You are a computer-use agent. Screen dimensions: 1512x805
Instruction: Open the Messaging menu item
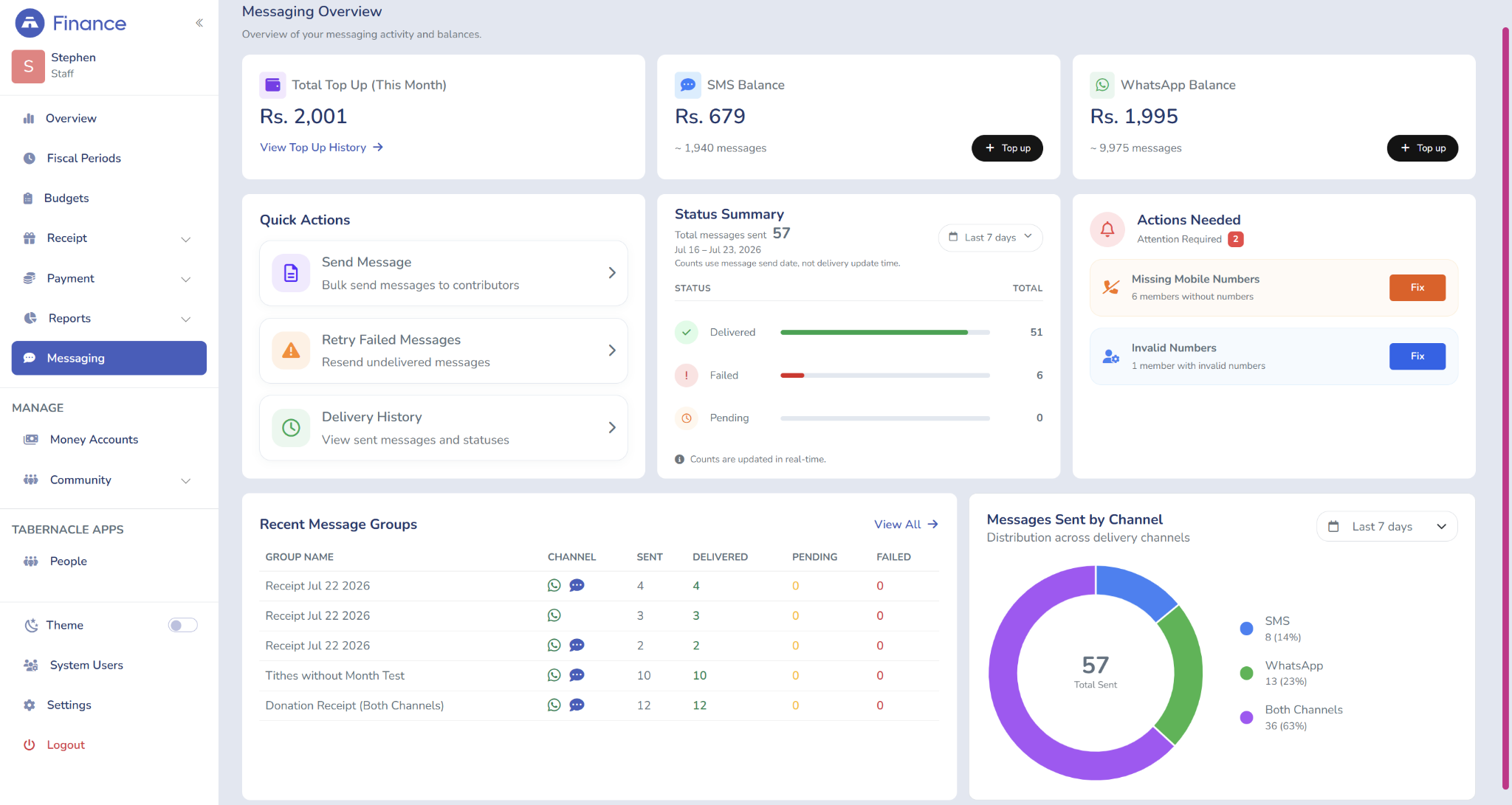pyautogui.click(x=109, y=358)
